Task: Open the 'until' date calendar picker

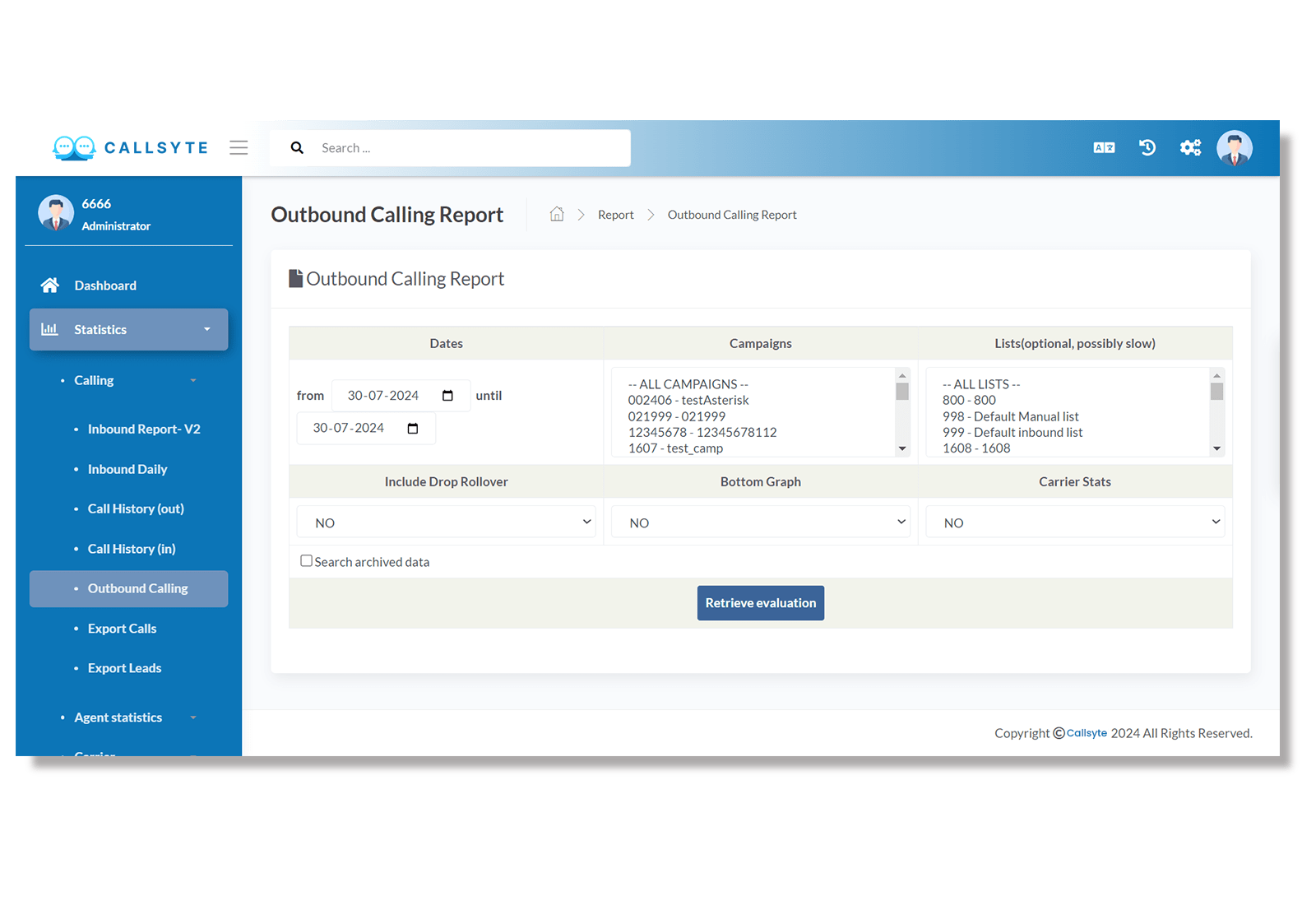Action: tap(413, 428)
